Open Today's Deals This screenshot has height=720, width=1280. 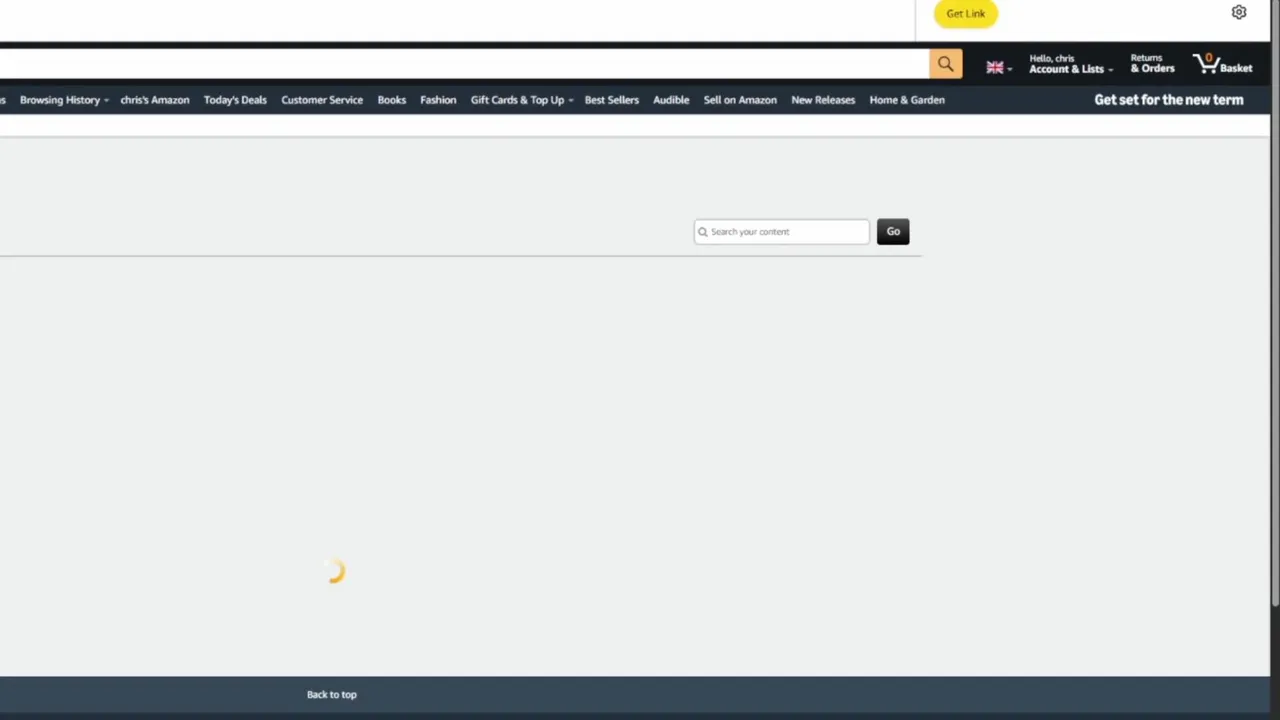[x=235, y=100]
